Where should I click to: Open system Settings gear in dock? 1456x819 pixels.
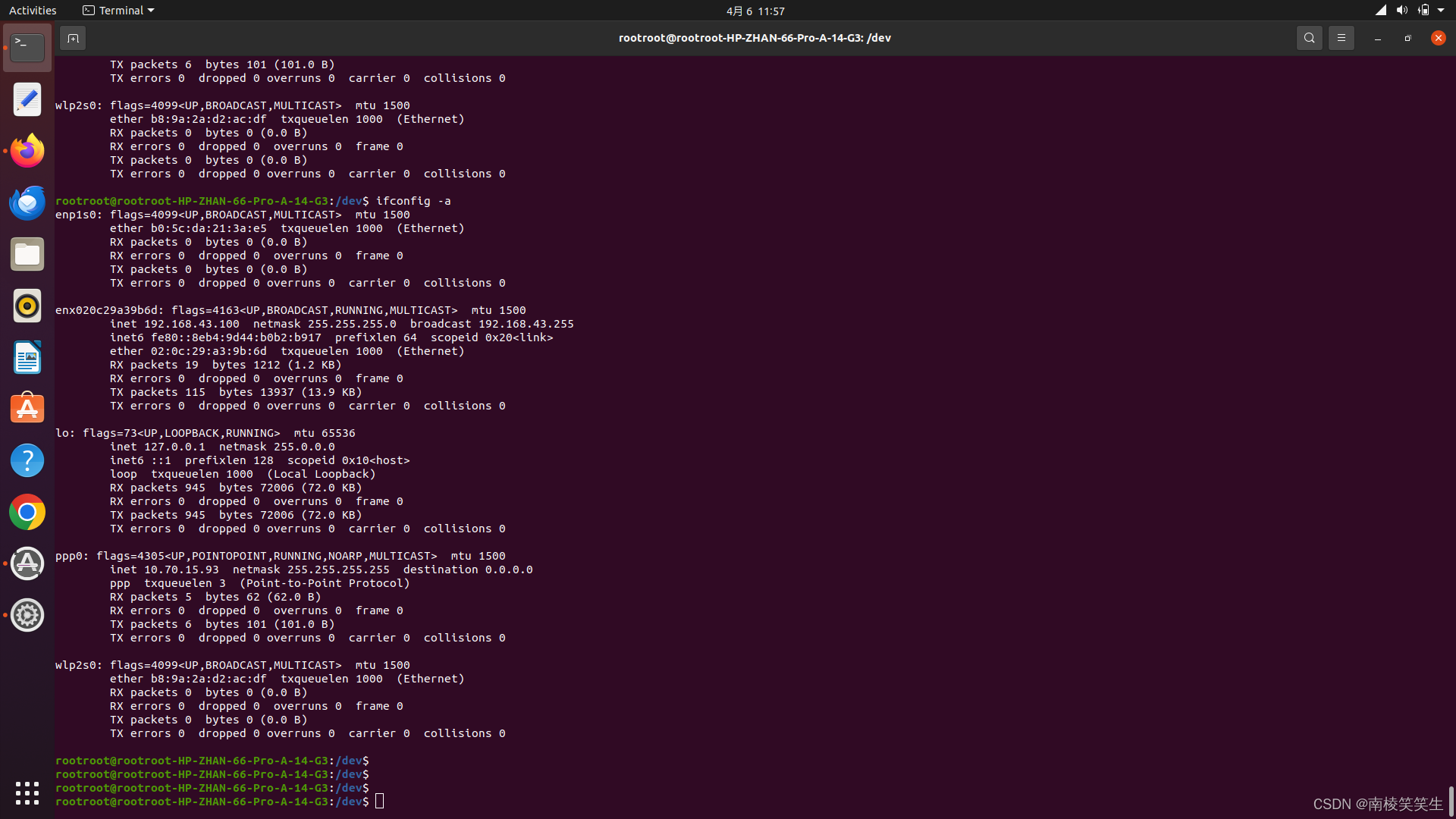pos(27,615)
